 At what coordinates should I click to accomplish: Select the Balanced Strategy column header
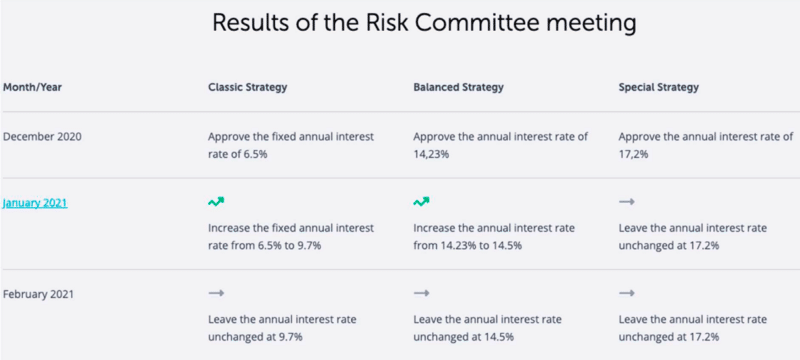coord(458,87)
